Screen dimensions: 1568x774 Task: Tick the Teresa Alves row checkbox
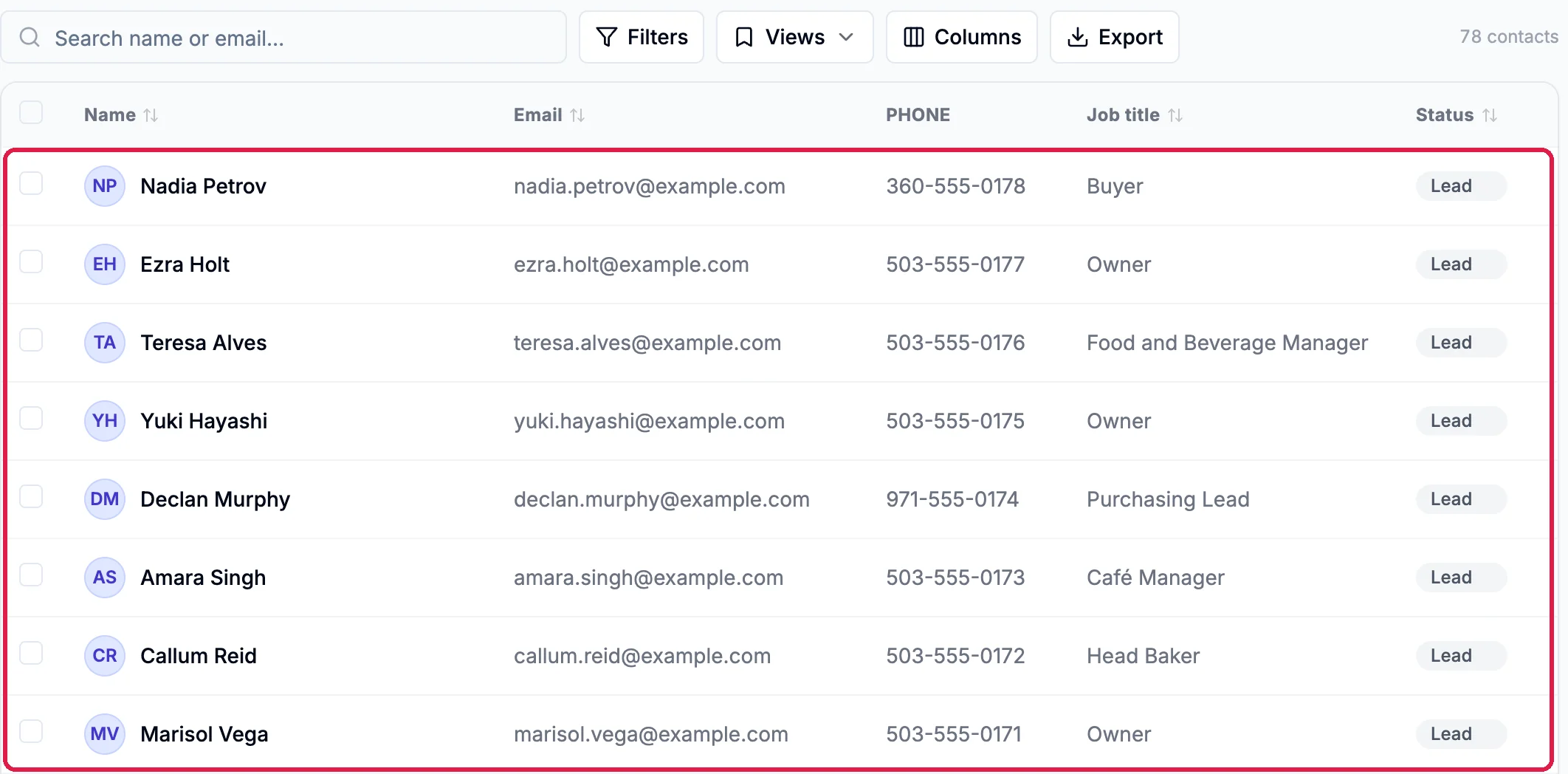tap(31, 340)
